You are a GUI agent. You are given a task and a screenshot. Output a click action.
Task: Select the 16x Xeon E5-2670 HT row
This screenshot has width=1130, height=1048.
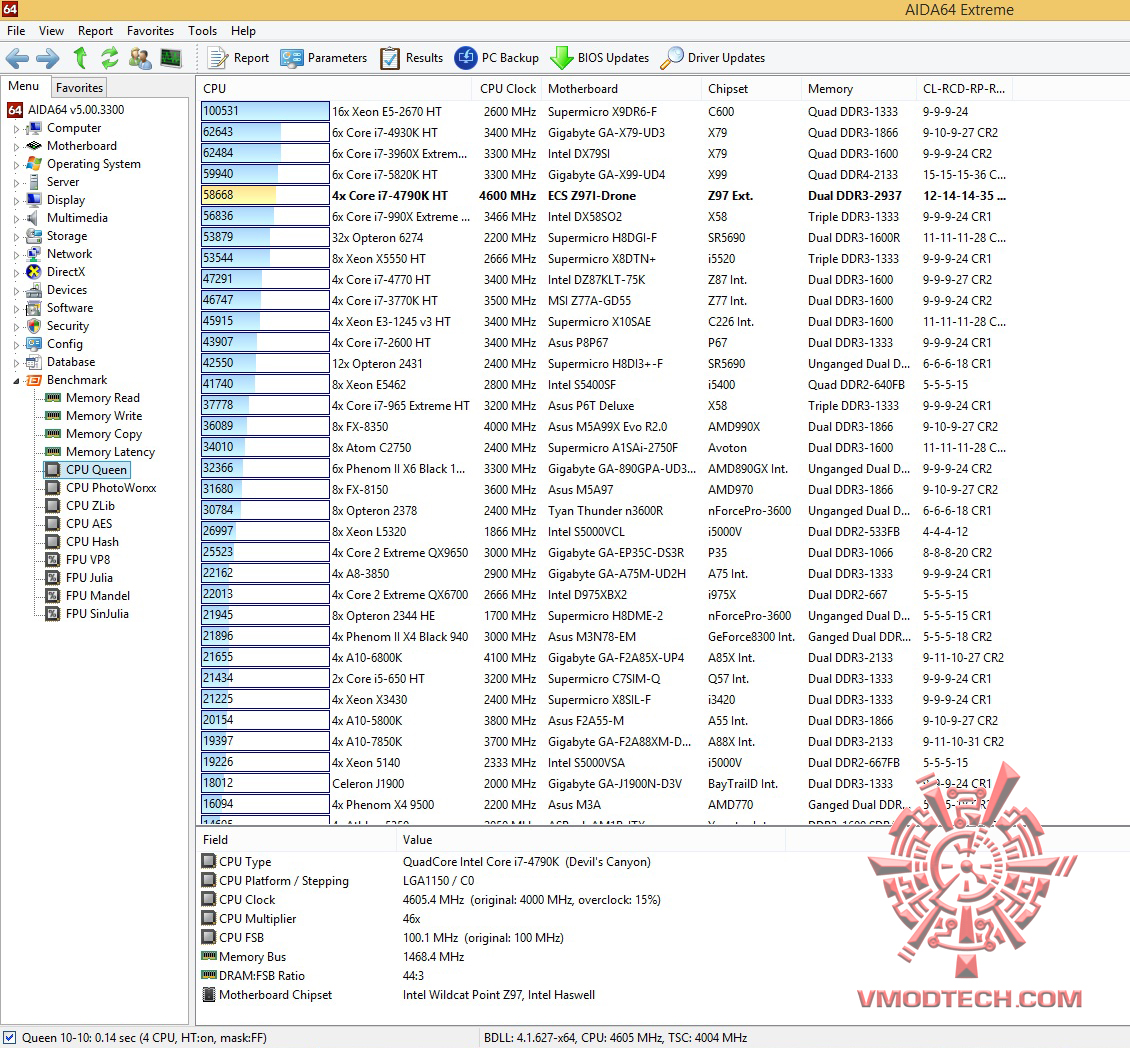pos(604,111)
